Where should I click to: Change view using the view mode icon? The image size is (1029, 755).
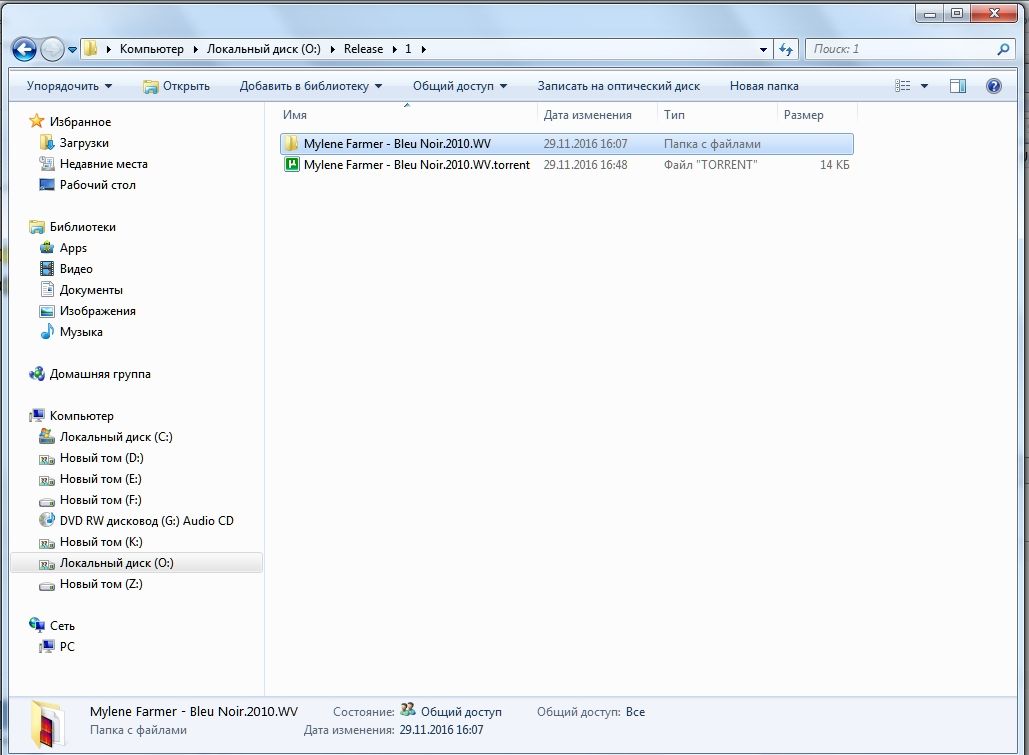[903, 86]
